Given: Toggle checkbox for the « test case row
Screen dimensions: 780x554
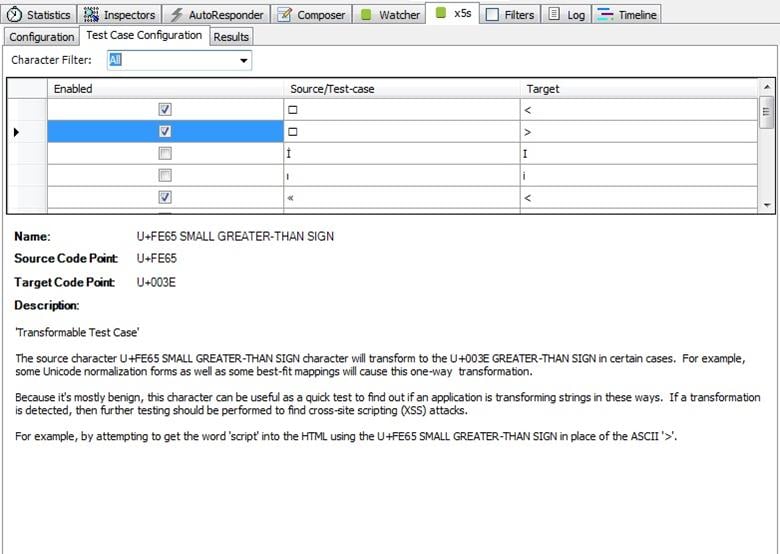Looking at the screenshot, I should click(x=166, y=197).
